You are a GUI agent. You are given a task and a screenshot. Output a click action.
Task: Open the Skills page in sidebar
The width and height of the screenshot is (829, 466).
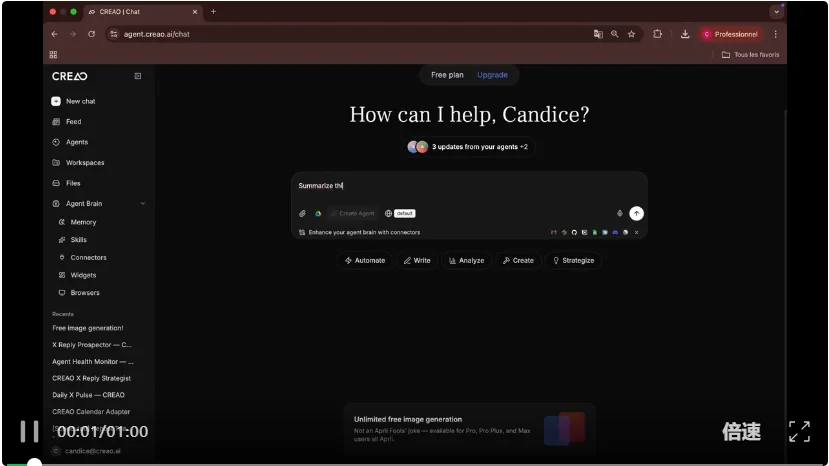tap(78, 240)
